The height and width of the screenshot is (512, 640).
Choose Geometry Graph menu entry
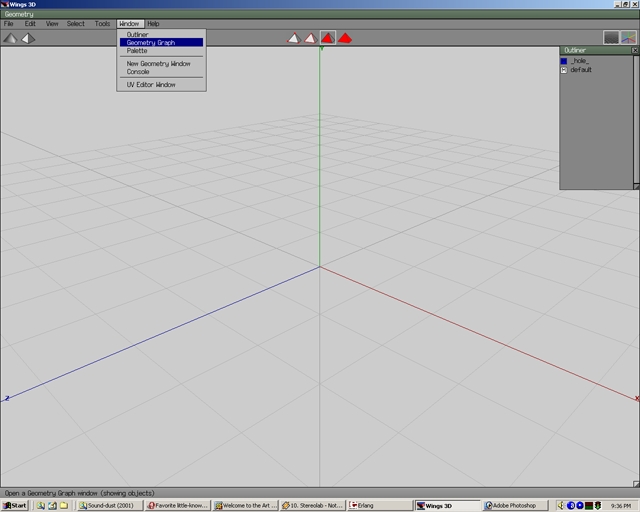pyautogui.click(x=161, y=42)
